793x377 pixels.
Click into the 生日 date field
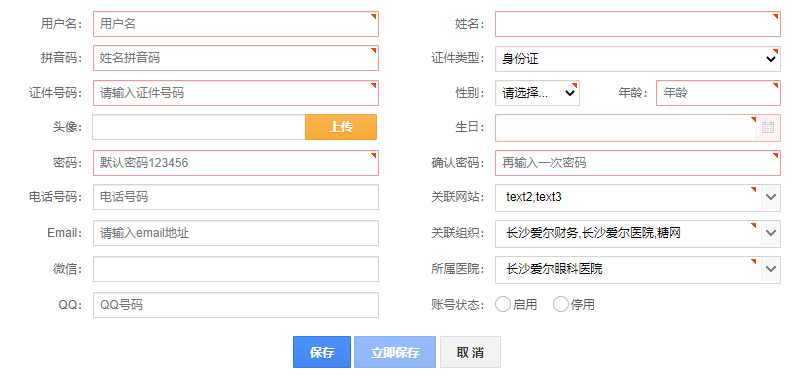[626, 128]
